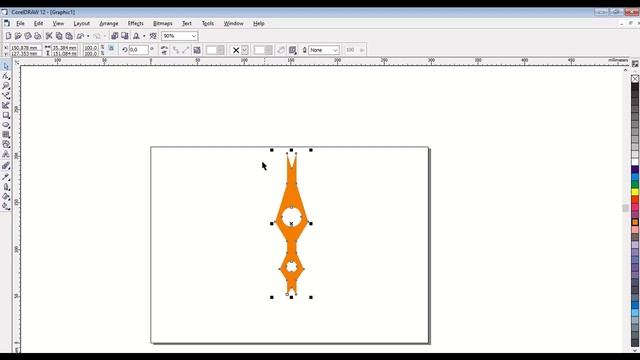Toggle the nonproportional scaling lock
This screenshot has width=640, height=360.
pos(111,48)
